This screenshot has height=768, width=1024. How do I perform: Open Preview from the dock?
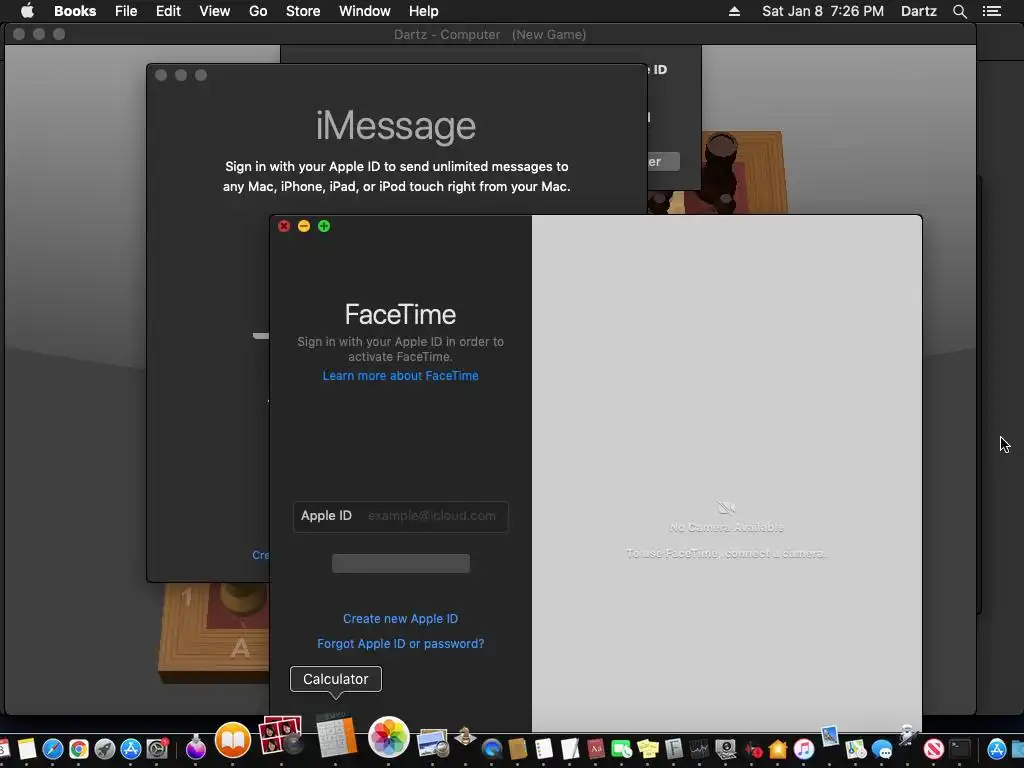[x=432, y=743]
